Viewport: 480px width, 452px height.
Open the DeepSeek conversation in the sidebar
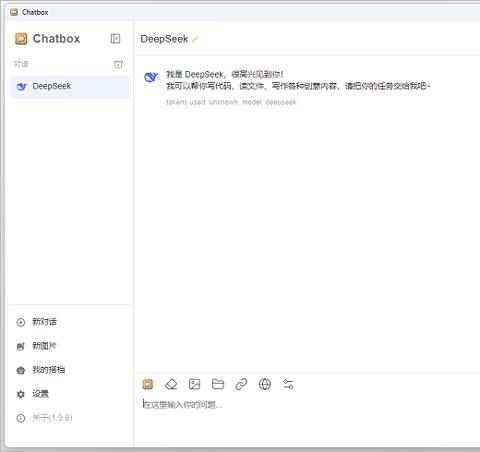point(69,87)
